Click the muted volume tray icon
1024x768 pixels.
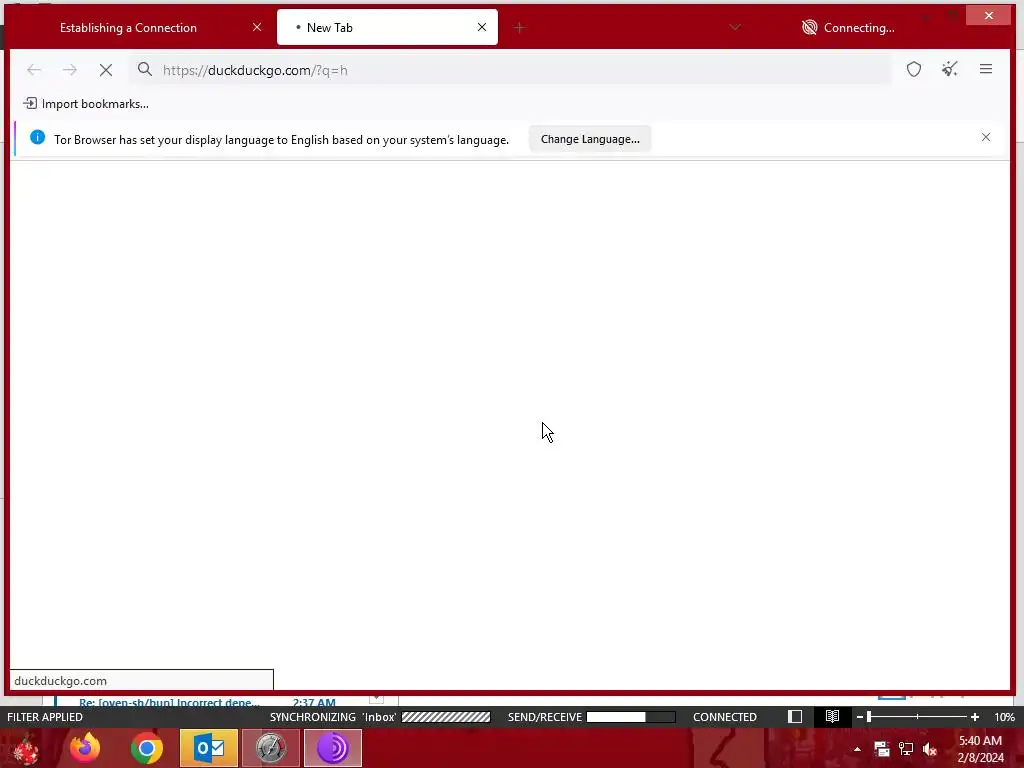tap(930, 749)
